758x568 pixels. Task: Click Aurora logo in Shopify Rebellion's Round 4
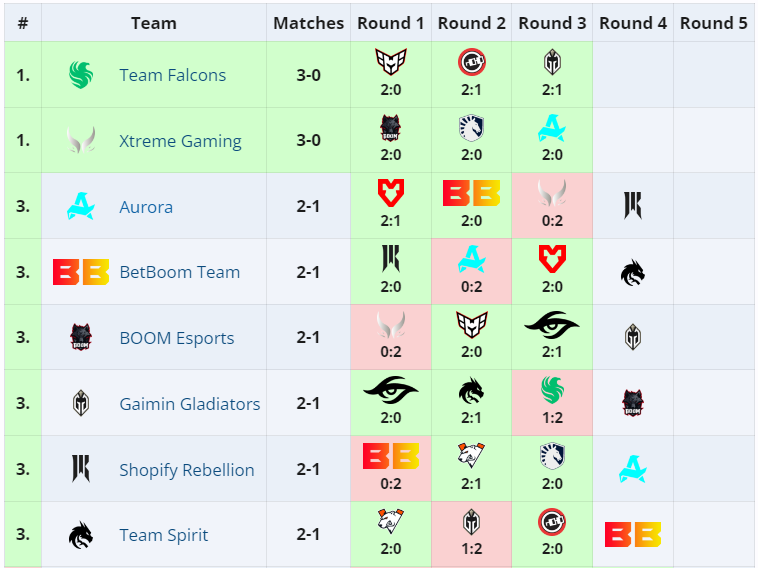click(x=632, y=469)
